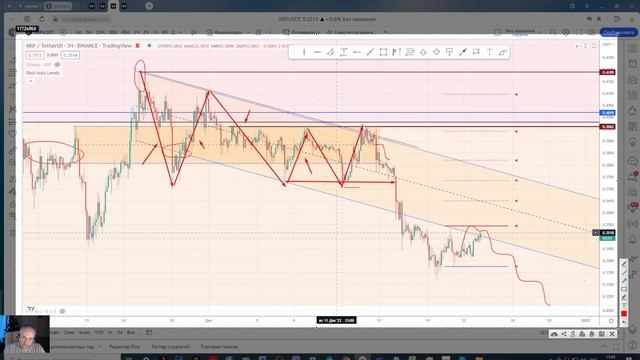Click the red 0.4189 price label
Image resolution: width=640 pixels, height=360 pixels.
(607, 72)
